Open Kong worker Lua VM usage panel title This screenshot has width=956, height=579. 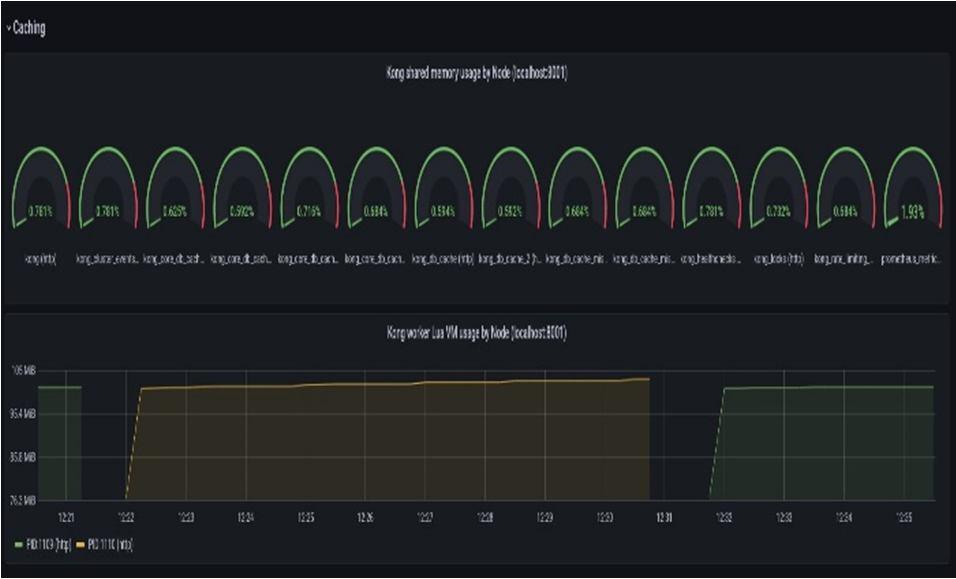pos(477,333)
